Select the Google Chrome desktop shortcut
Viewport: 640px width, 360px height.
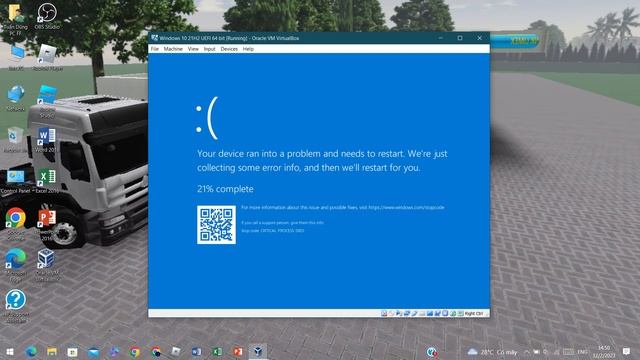coord(16,224)
